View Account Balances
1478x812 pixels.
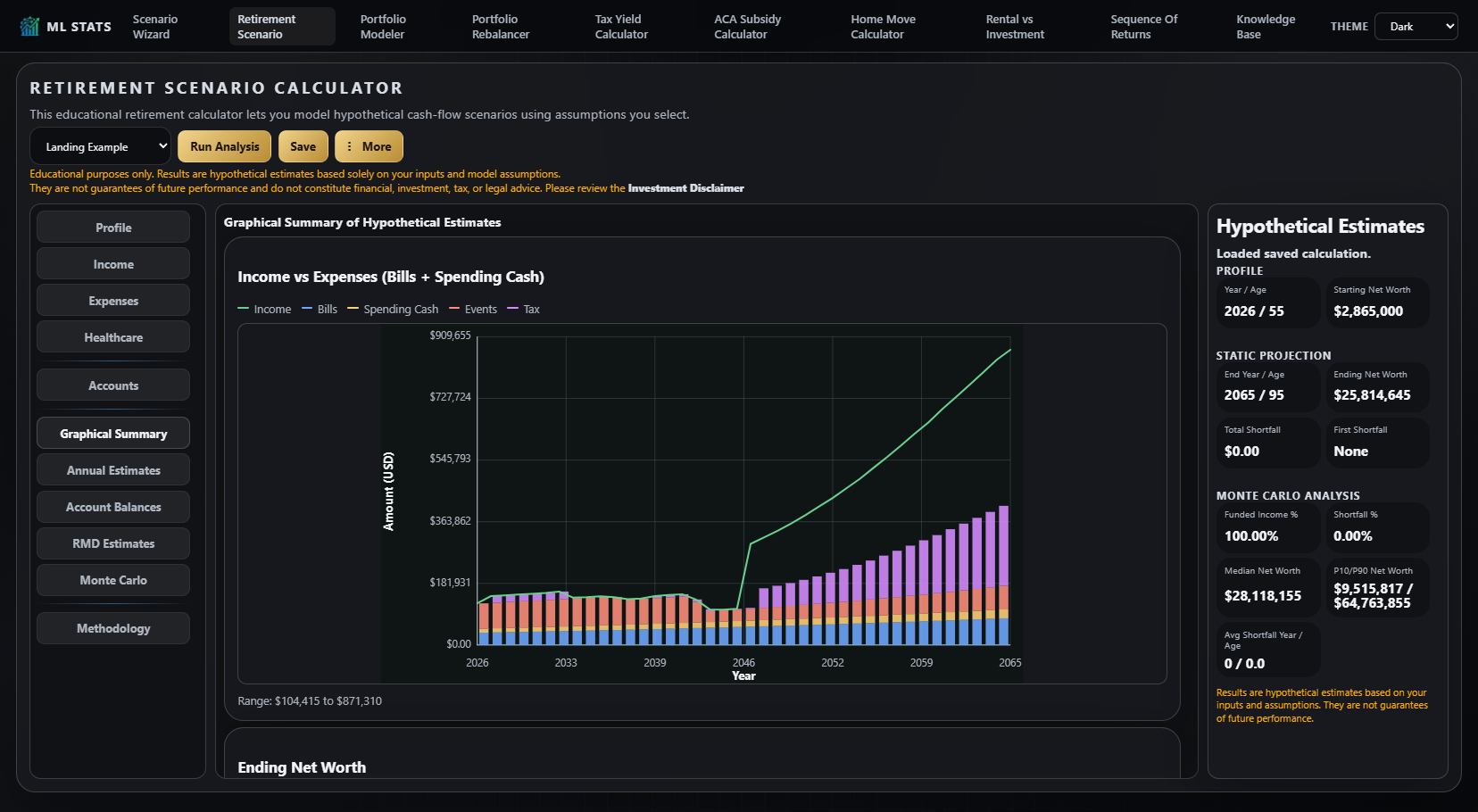click(113, 507)
